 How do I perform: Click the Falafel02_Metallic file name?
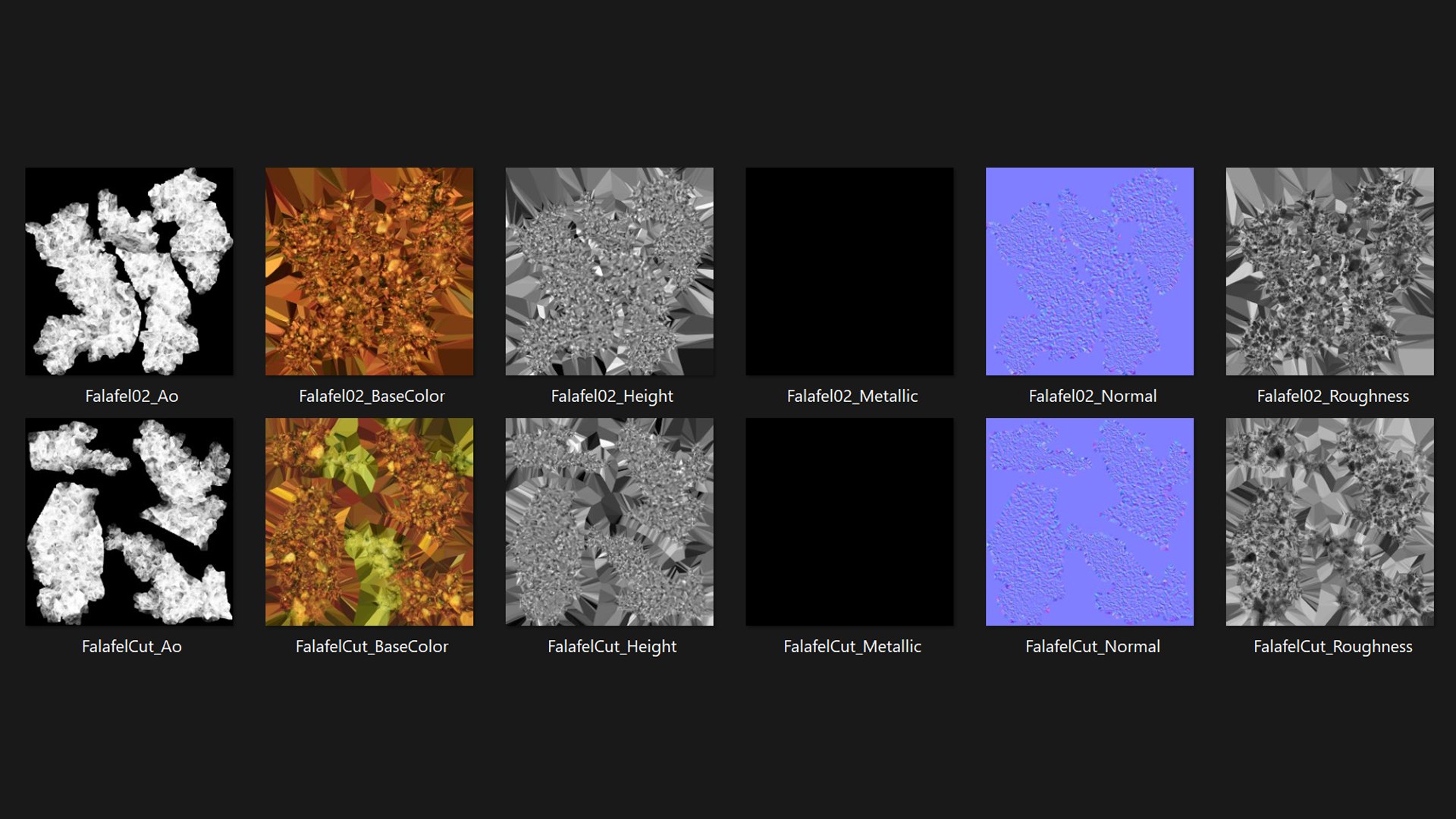click(x=852, y=396)
